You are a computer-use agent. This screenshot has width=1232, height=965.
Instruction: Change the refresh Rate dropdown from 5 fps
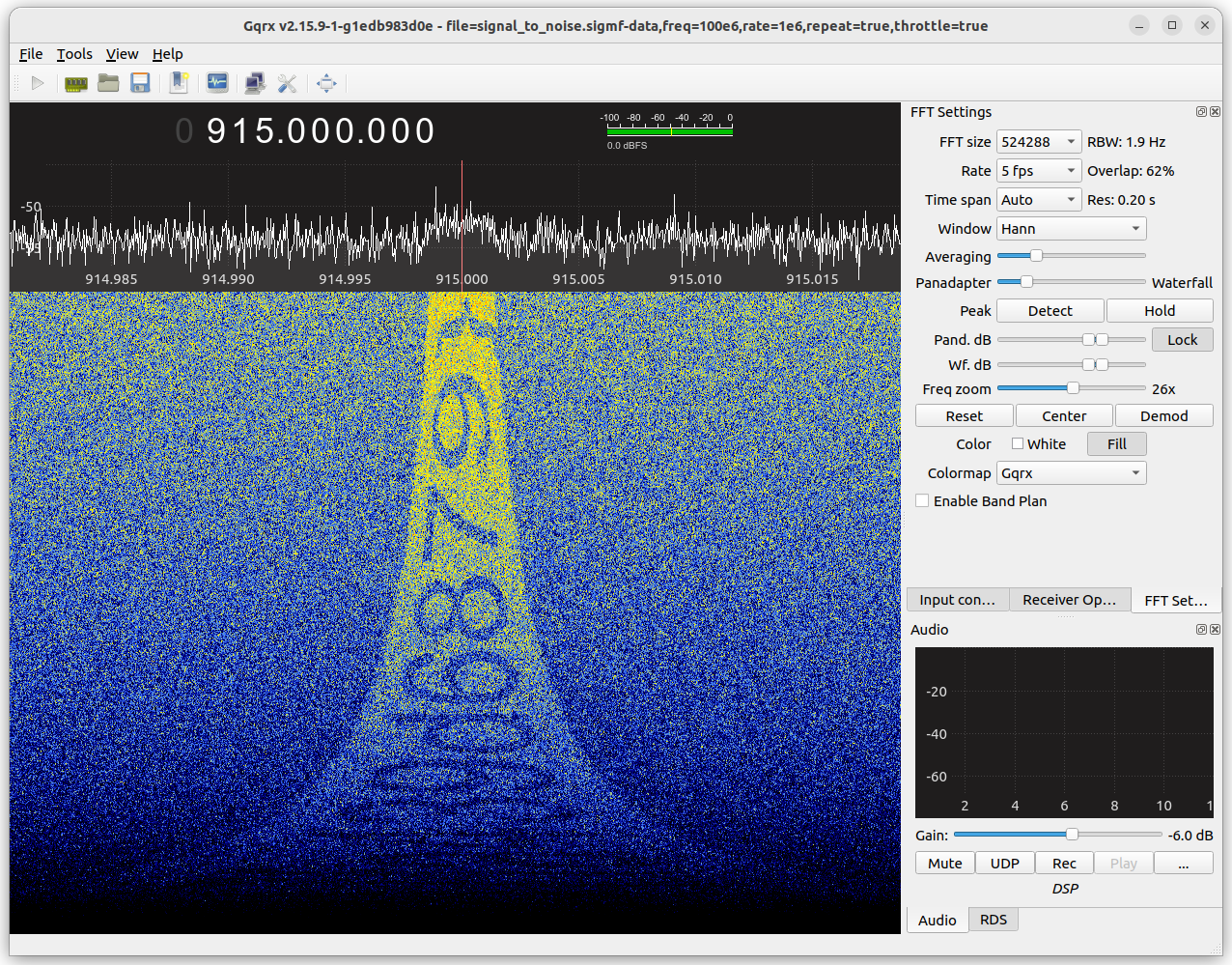1038,170
